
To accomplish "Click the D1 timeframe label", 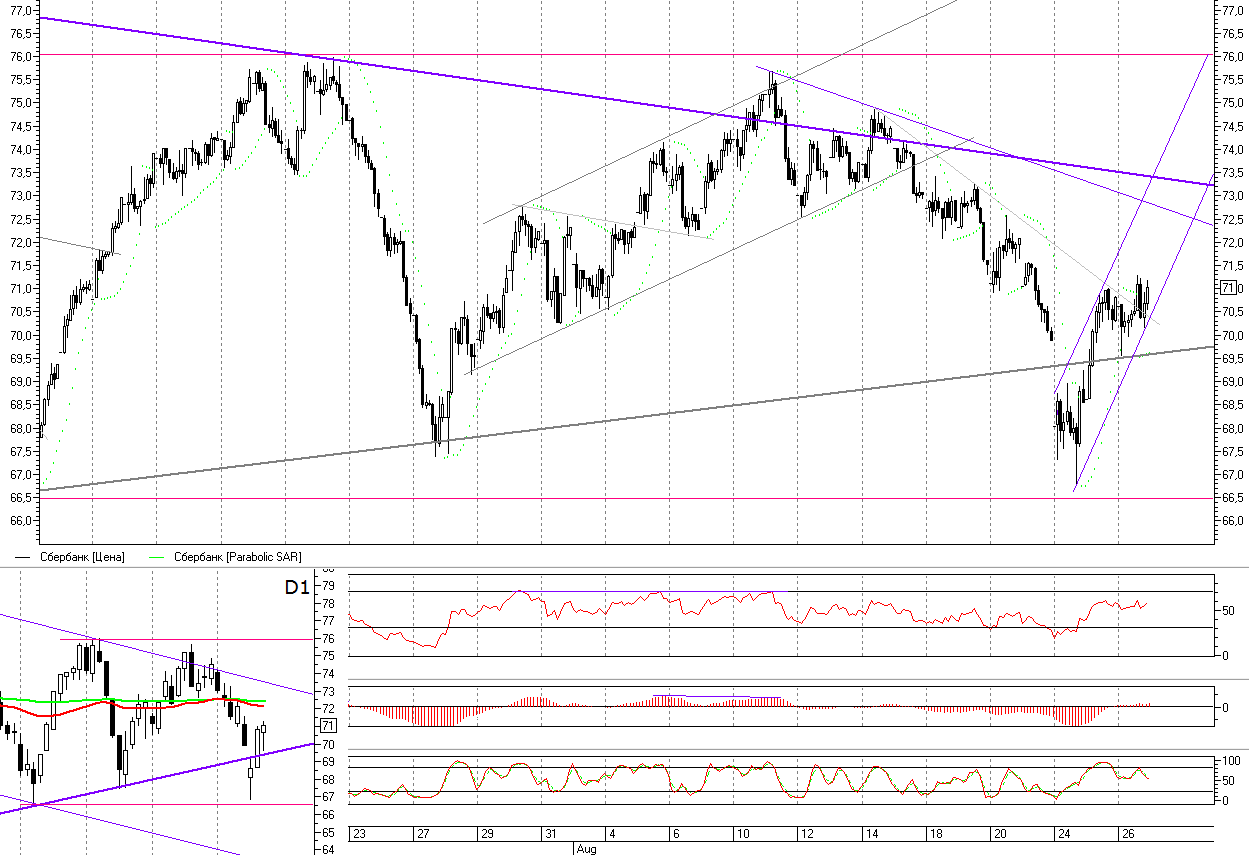I will coord(296,588).
